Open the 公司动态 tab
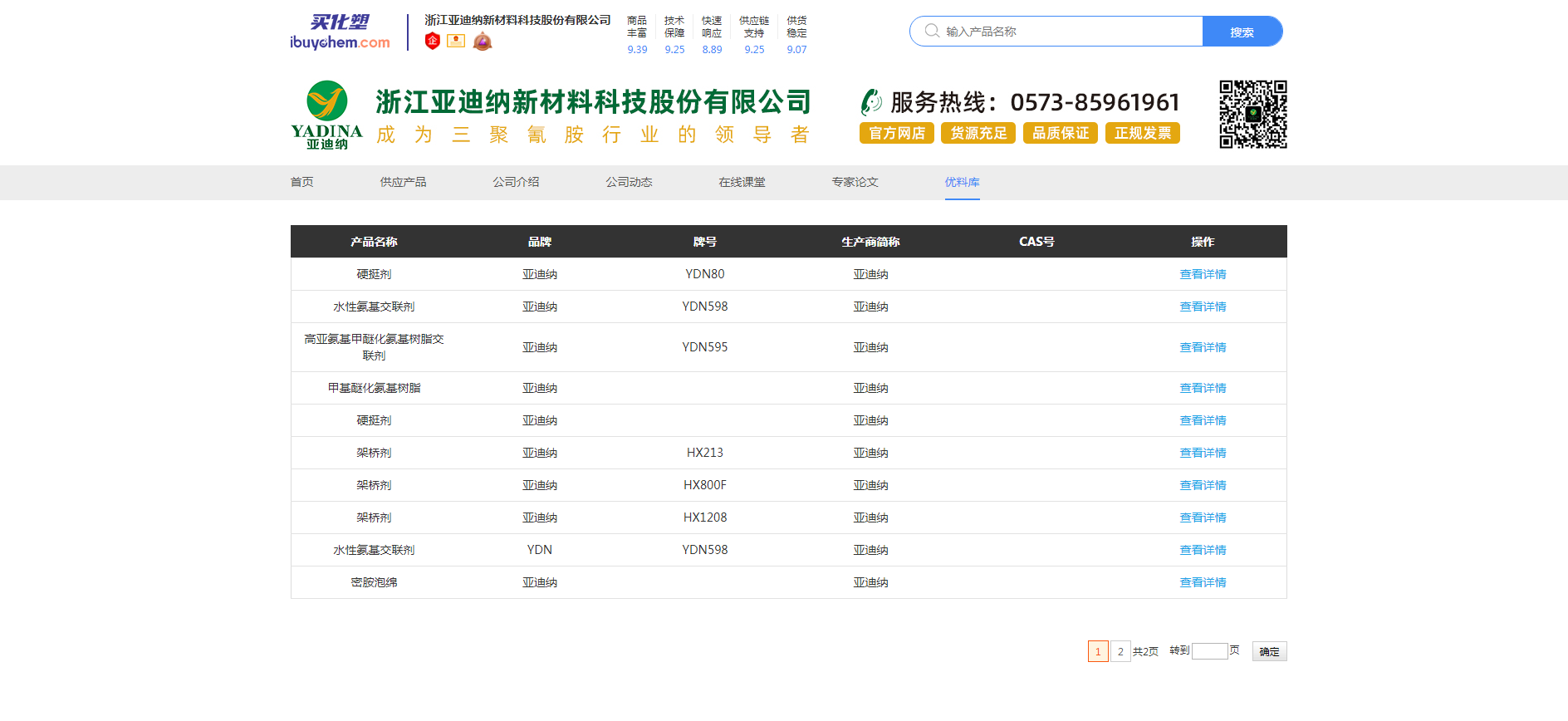1568x721 pixels. coord(630,182)
